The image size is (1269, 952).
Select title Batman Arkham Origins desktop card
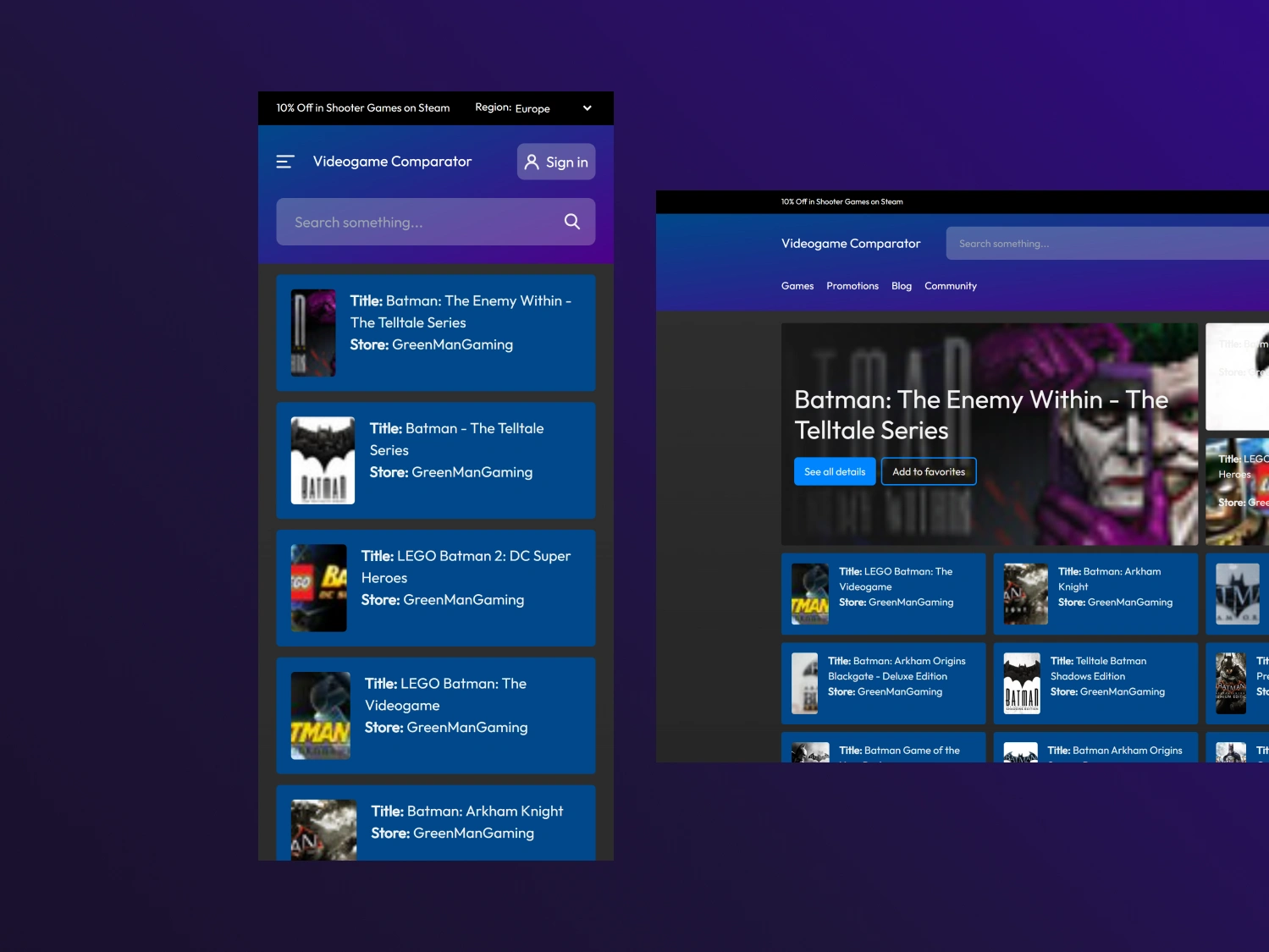click(1115, 751)
